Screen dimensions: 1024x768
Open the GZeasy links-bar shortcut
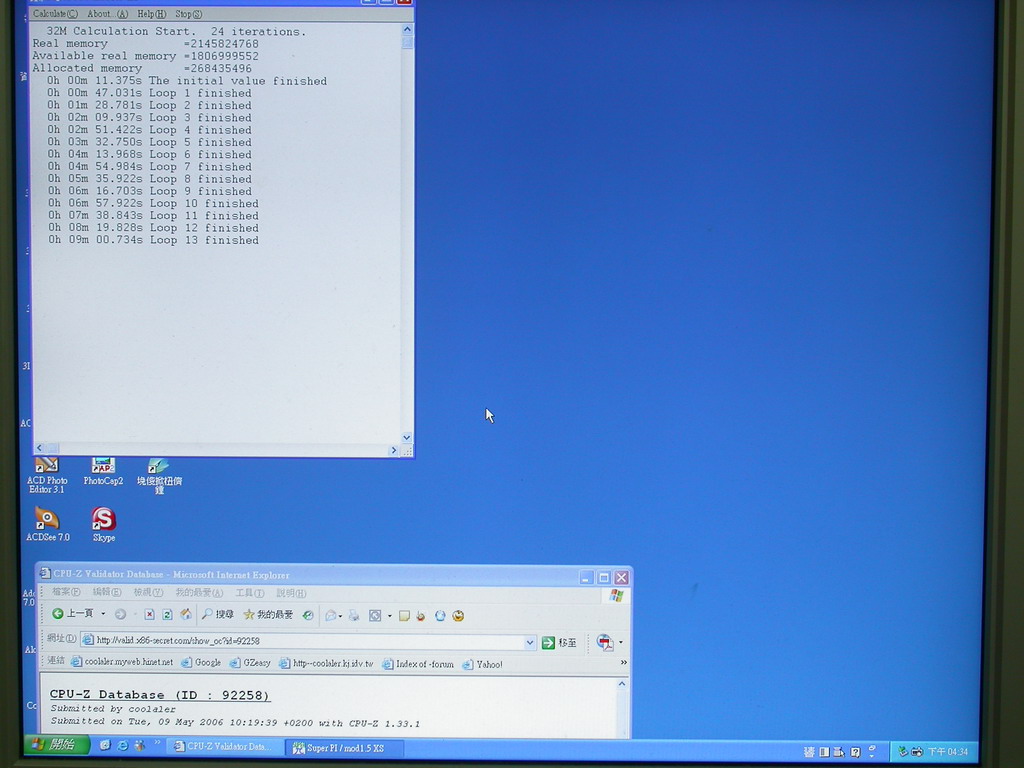(x=250, y=663)
